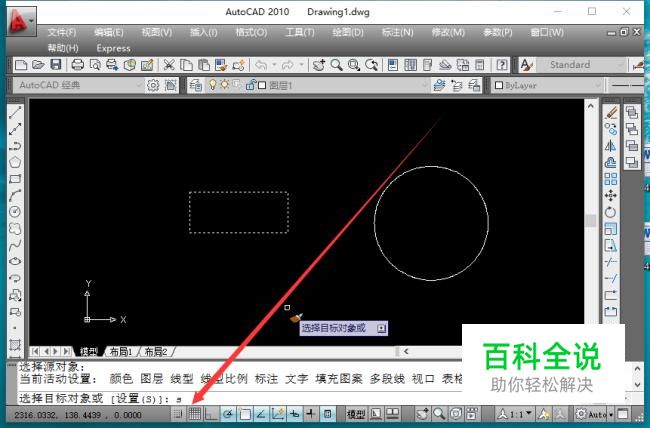Open the Help question mark icon
This screenshot has width=650, height=428.
[x=502, y=65]
